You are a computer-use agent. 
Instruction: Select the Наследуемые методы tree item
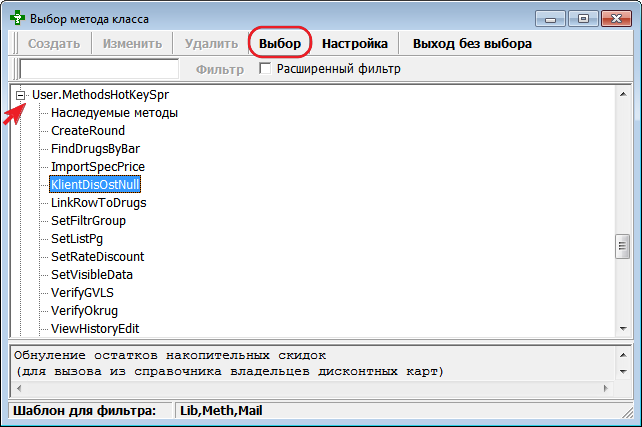(114, 113)
